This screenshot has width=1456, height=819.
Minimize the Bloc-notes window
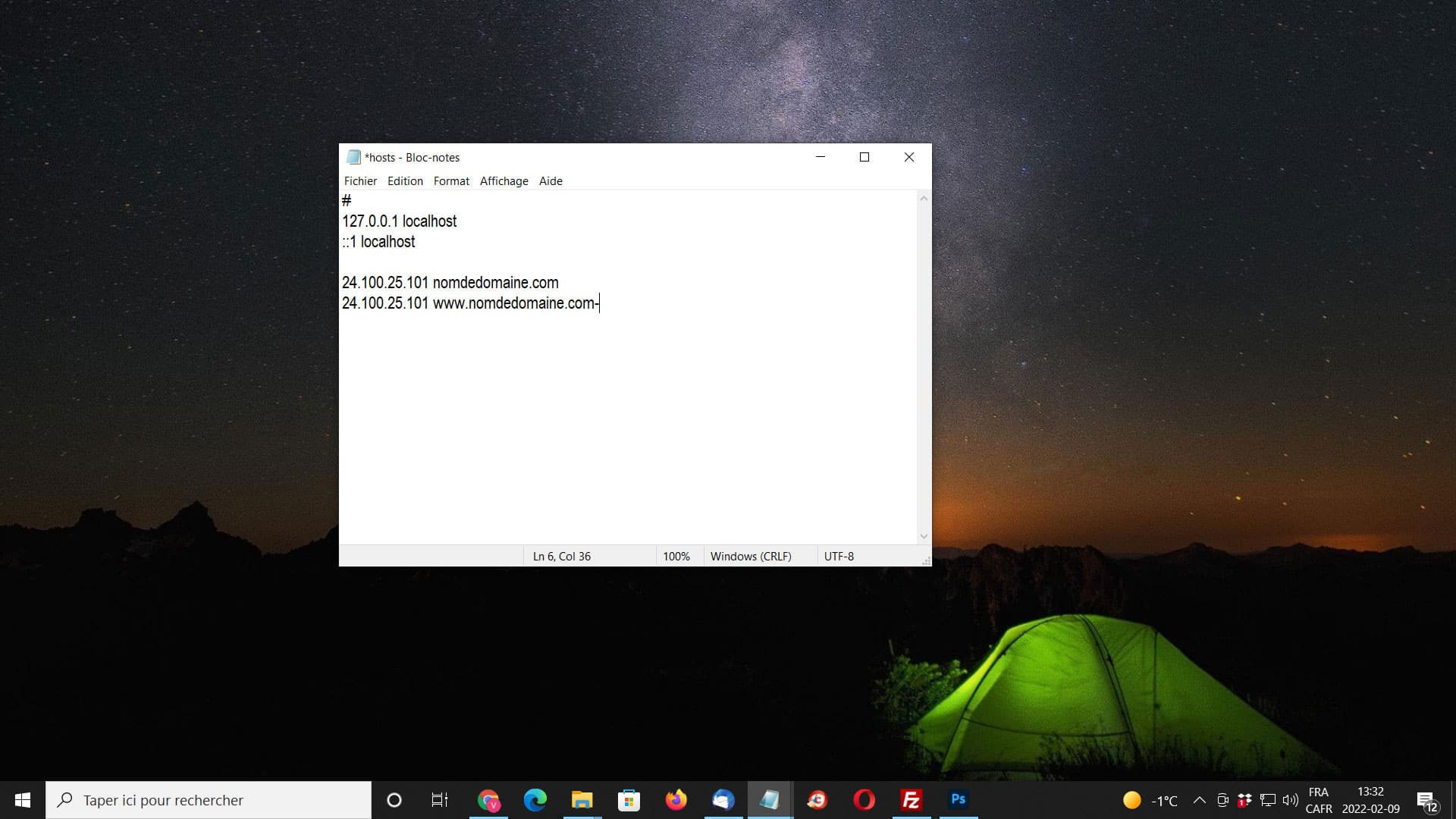[x=820, y=157]
